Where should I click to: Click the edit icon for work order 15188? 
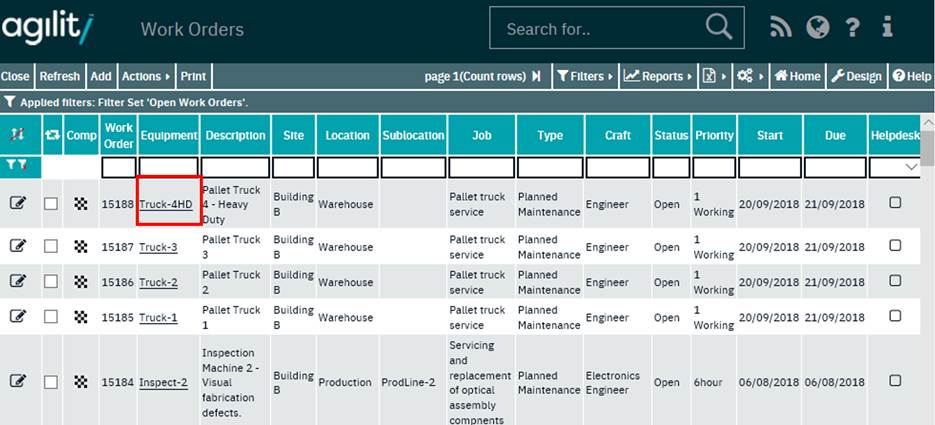click(18, 204)
